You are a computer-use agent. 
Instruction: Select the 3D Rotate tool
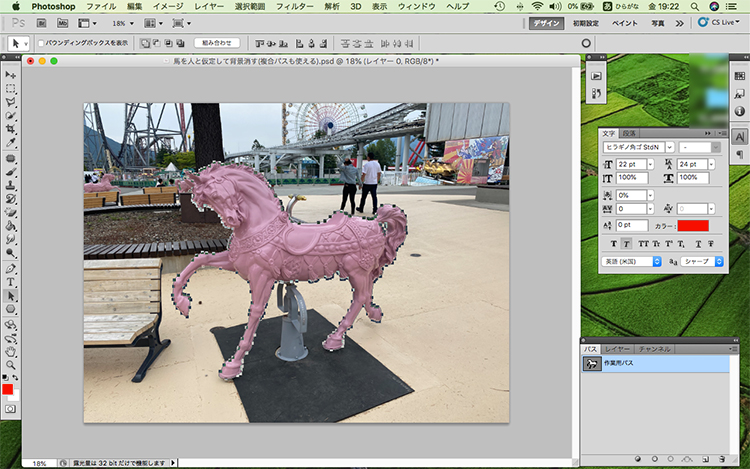(x=11, y=325)
